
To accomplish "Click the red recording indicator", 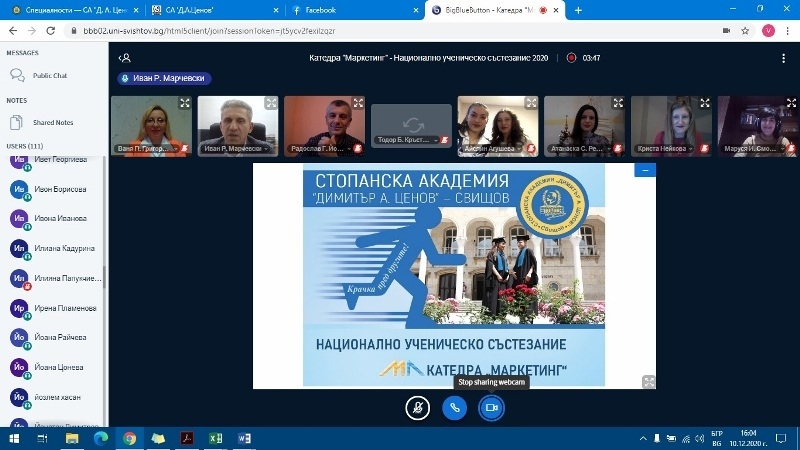I will click(571, 58).
